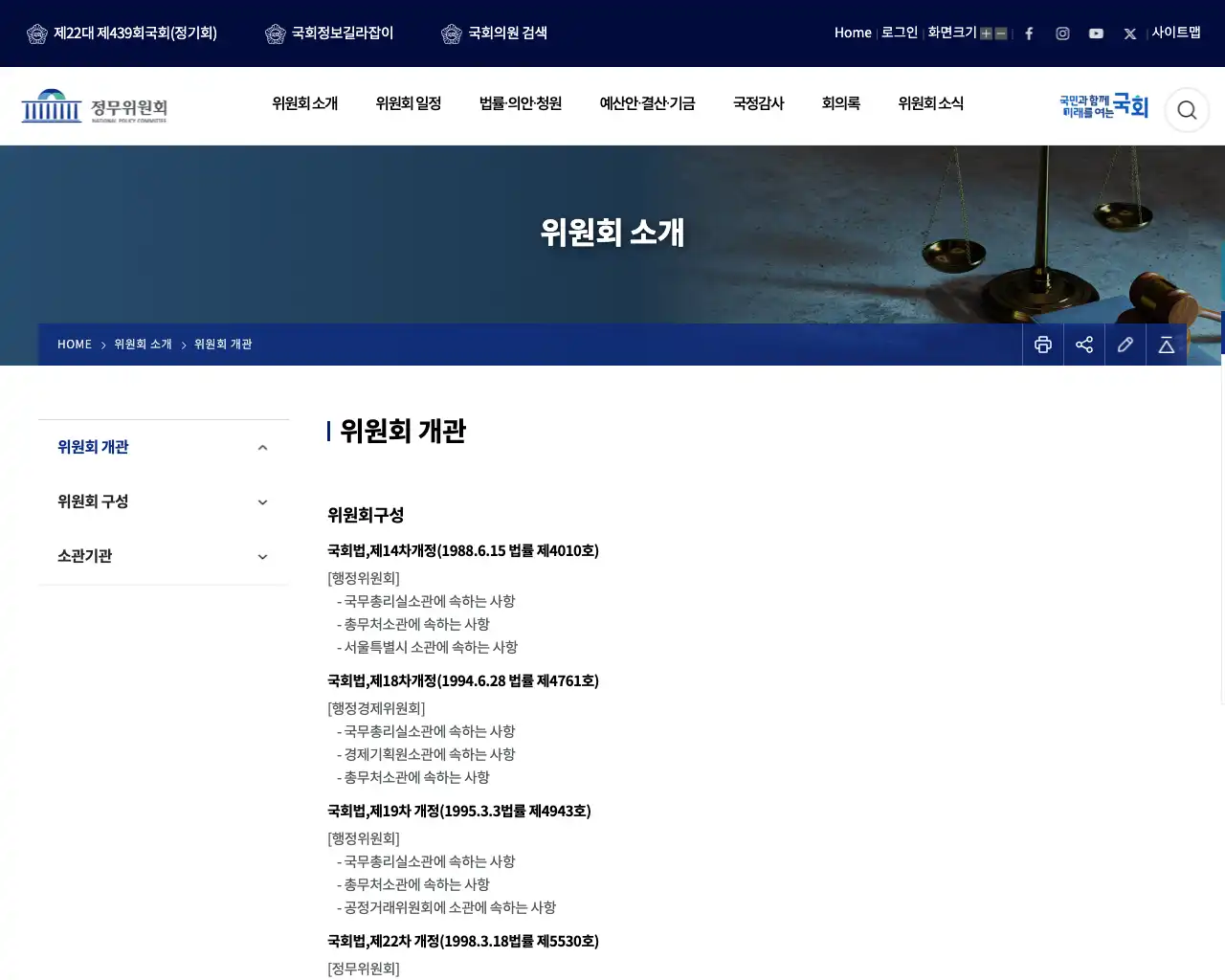Open the 회의록 main menu

click(841, 103)
